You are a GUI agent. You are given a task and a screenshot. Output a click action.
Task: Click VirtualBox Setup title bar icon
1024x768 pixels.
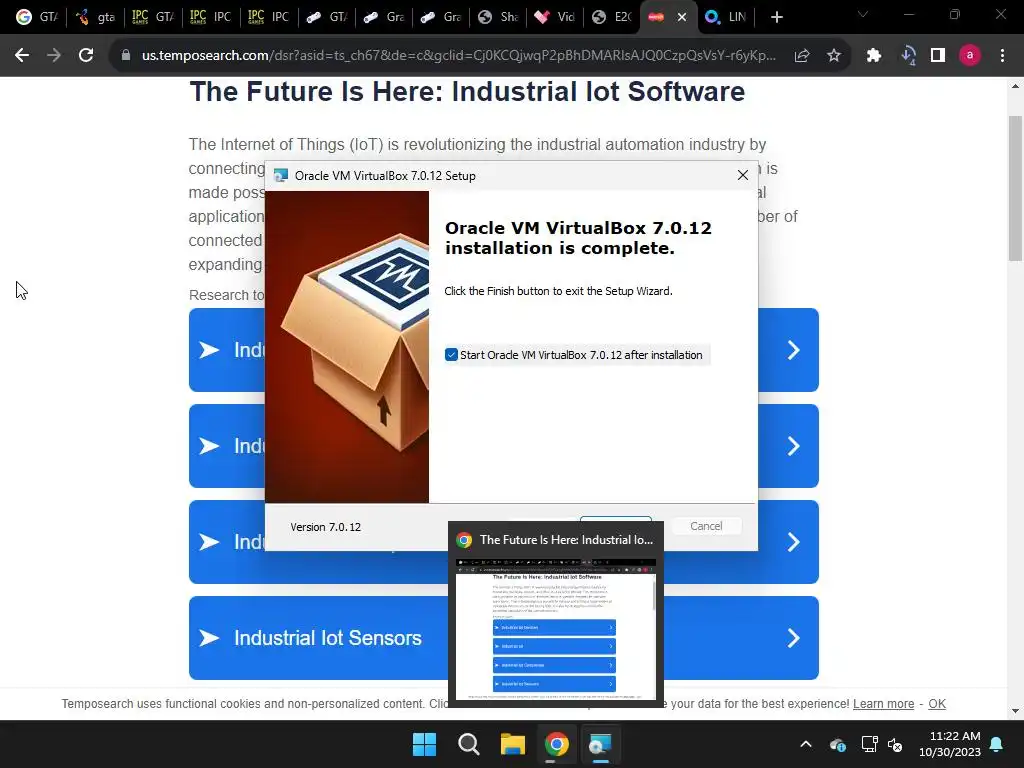(281, 175)
